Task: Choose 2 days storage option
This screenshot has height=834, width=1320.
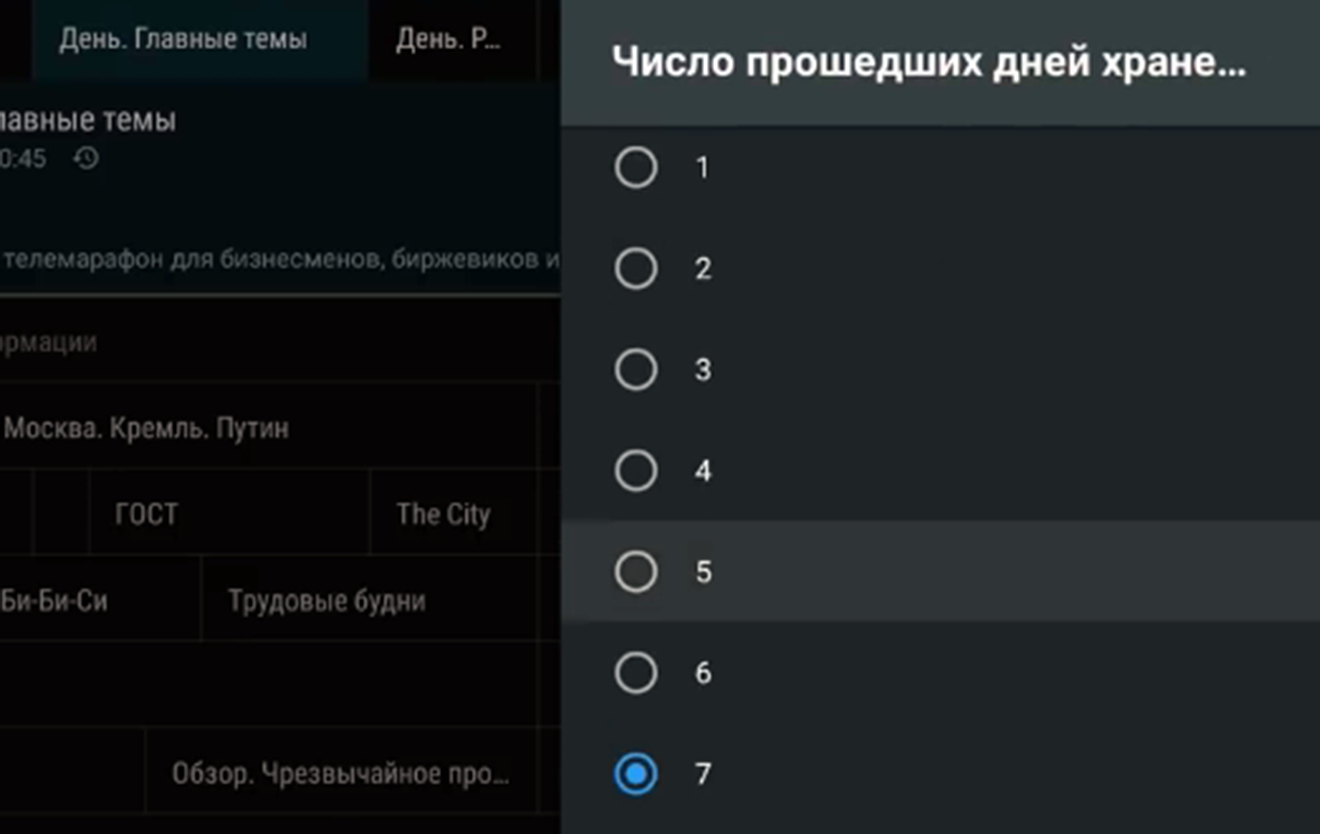Action: [940, 268]
